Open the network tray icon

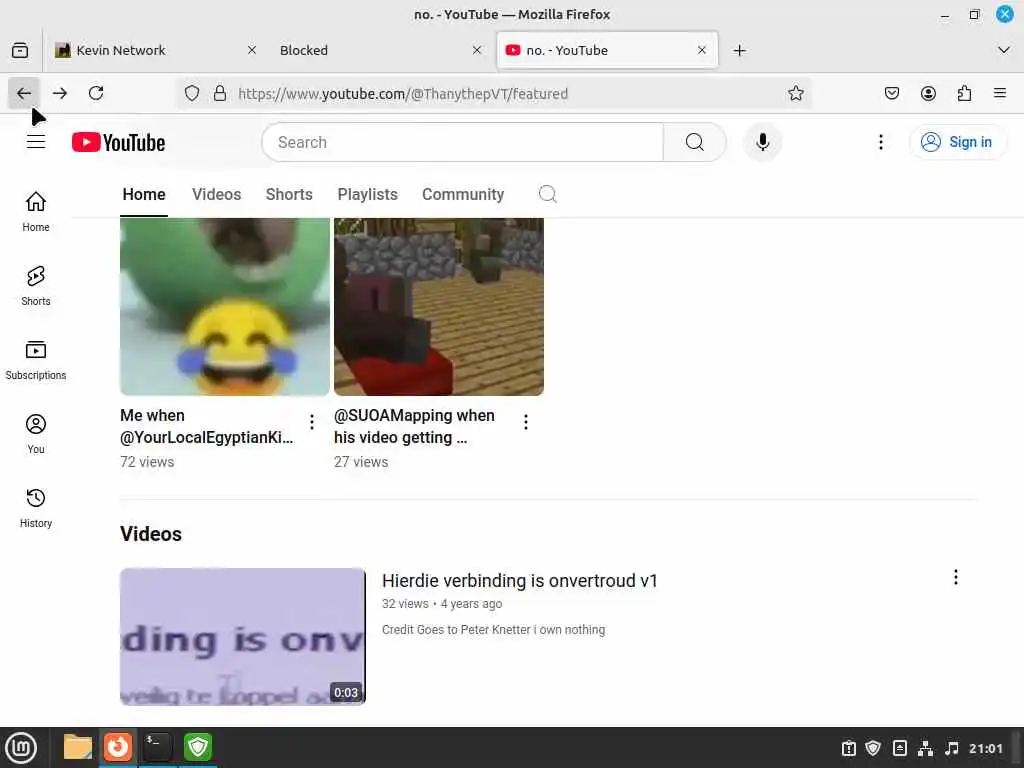925,748
